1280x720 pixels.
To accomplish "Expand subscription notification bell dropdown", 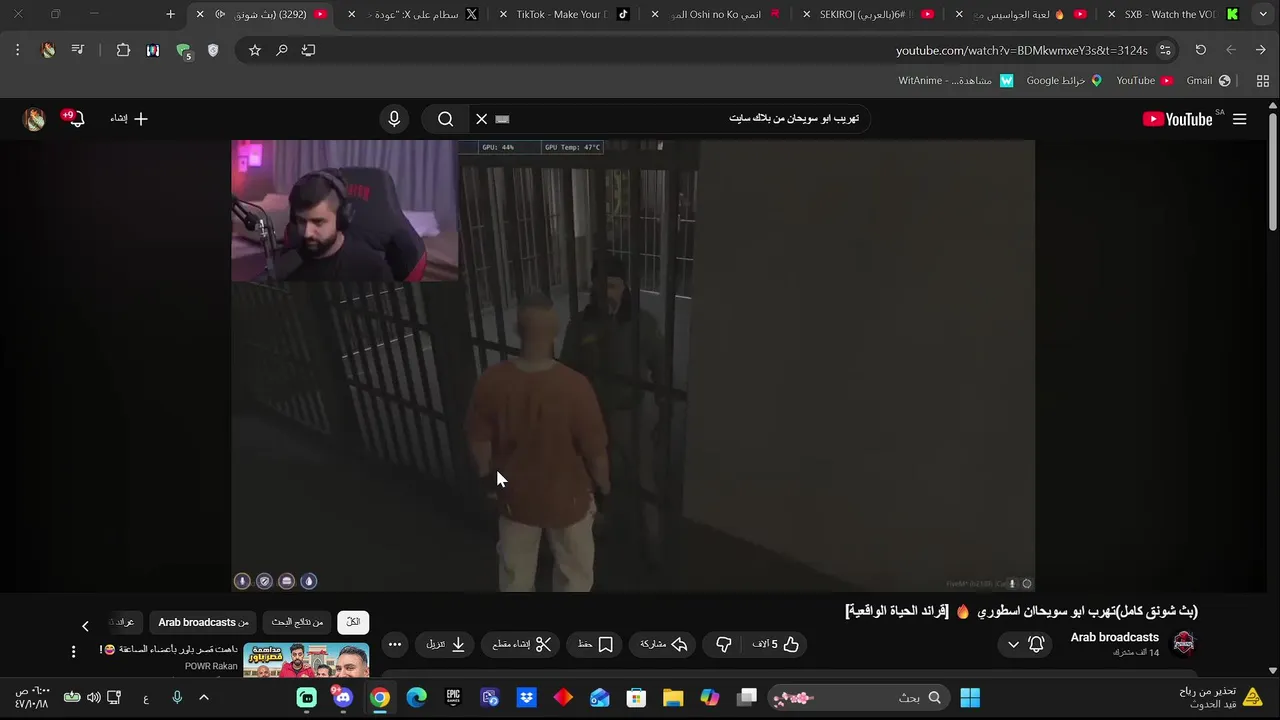I will point(1024,645).
